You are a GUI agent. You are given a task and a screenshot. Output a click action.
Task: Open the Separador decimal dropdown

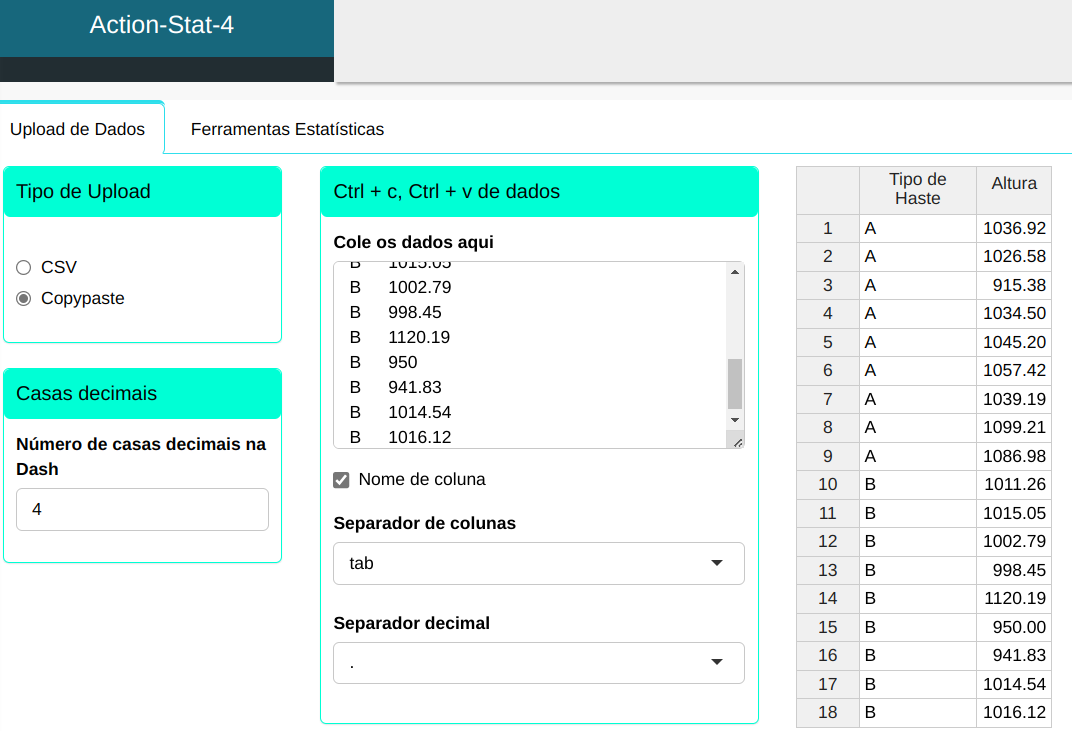click(x=538, y=663)
